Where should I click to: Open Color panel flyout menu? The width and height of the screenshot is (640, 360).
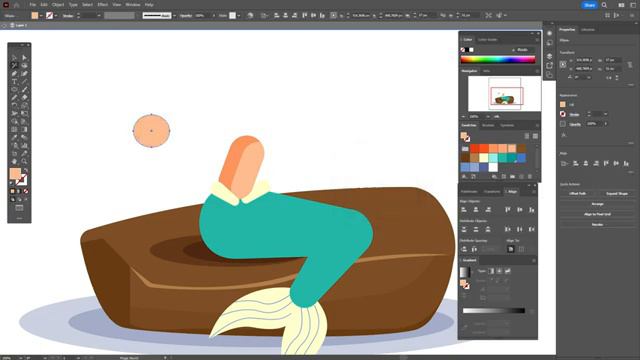538,40
